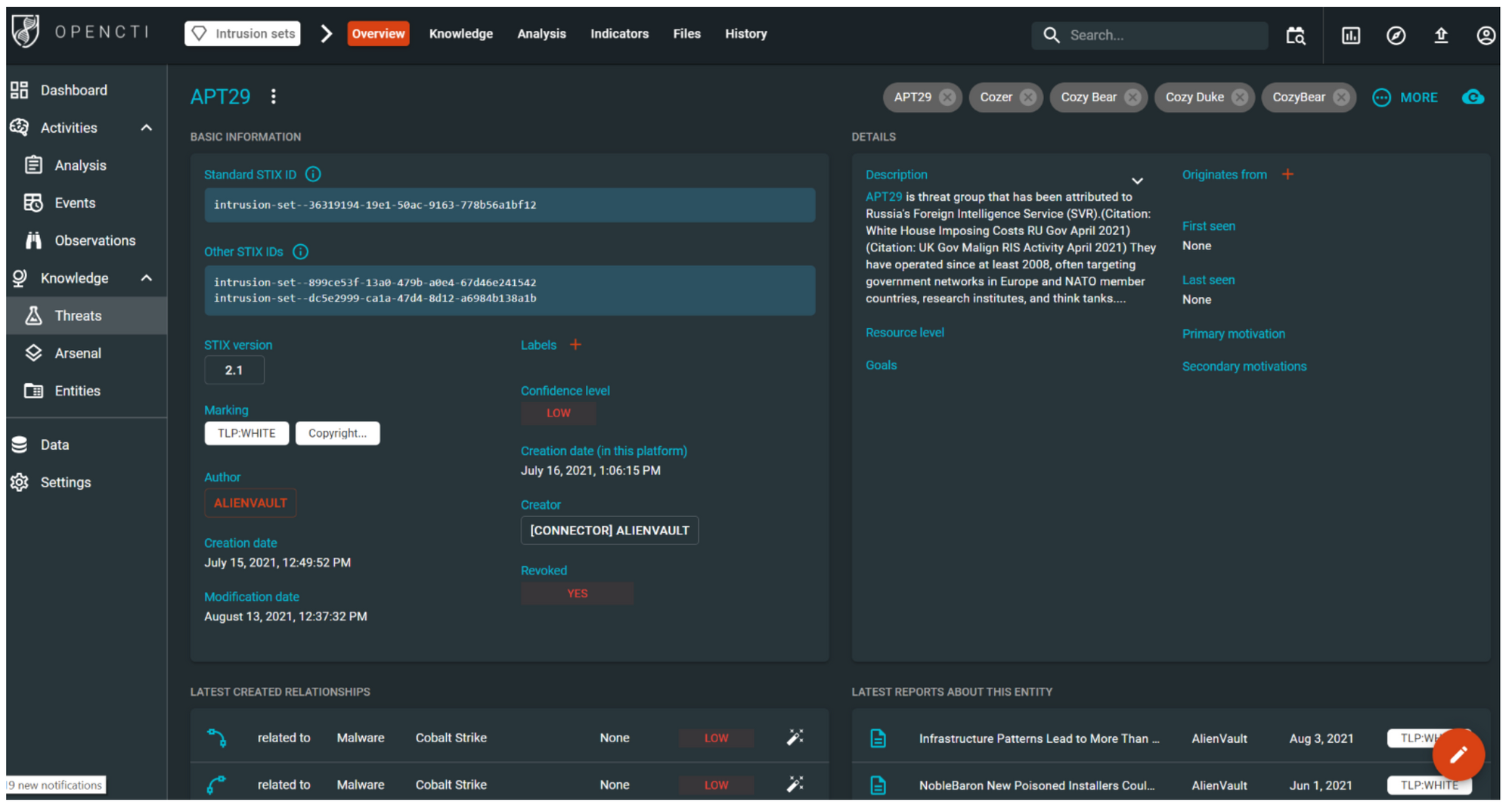Screen dimensions: 1512x808
Task: Open the NobleBaron New Poisoned Installers report
Action: pos(1036,785)
